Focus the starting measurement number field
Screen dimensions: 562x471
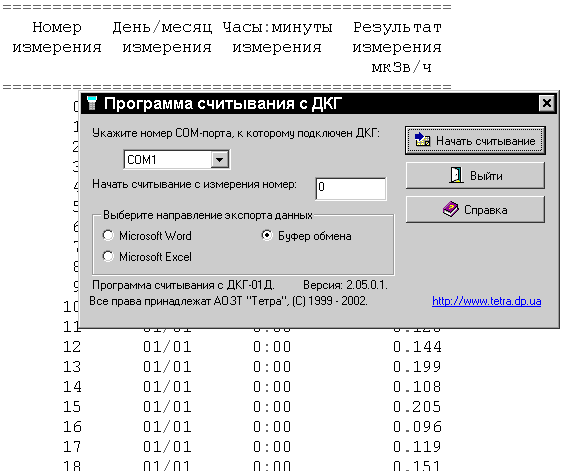351,189
